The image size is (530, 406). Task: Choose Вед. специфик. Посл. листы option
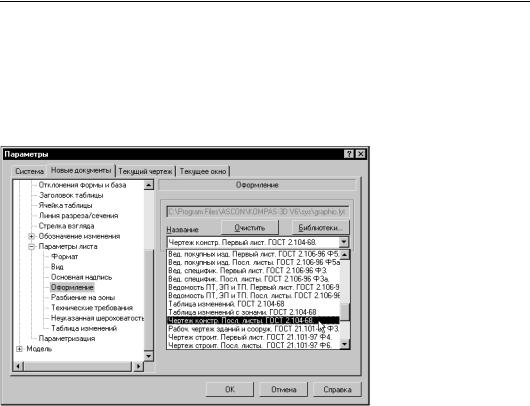[x=254, y=279]
